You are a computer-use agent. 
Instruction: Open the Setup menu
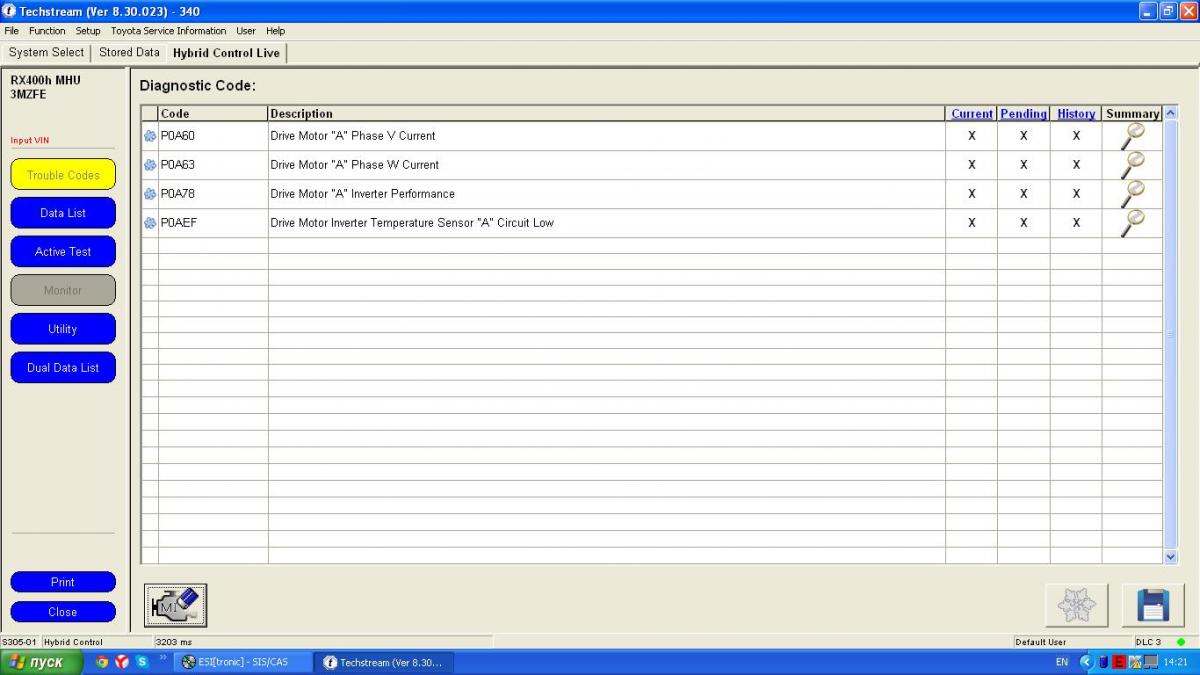pyautogui.click(x=88, y=31)
